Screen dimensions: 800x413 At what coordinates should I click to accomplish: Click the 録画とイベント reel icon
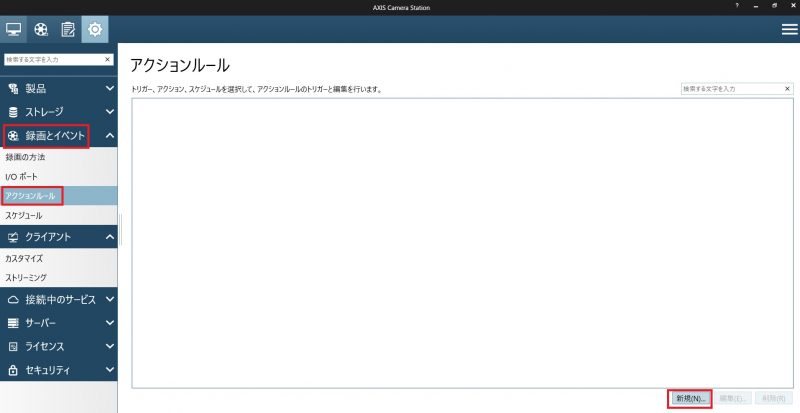pyautogui.click(x=13, y=136)
